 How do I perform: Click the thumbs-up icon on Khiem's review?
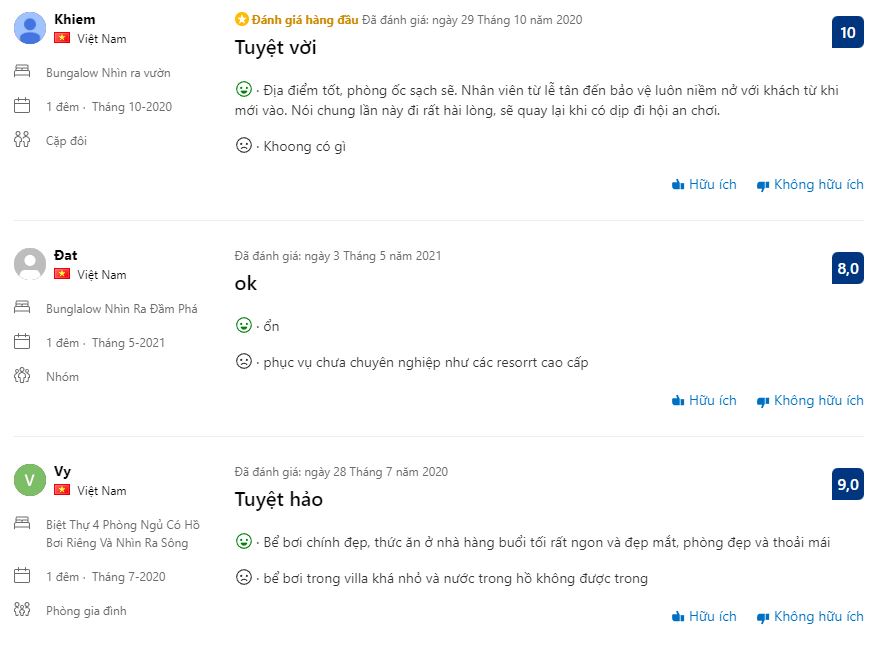click(x=678, y=185)
